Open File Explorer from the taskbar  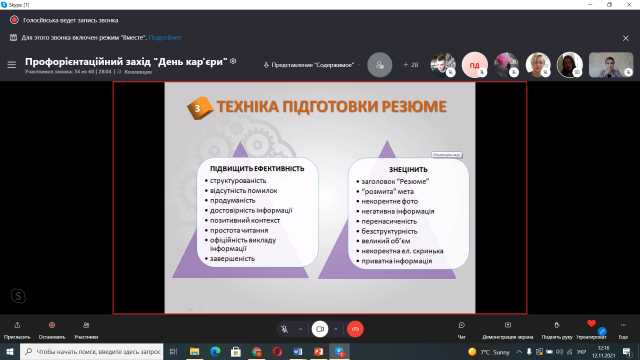click(194, 351)
